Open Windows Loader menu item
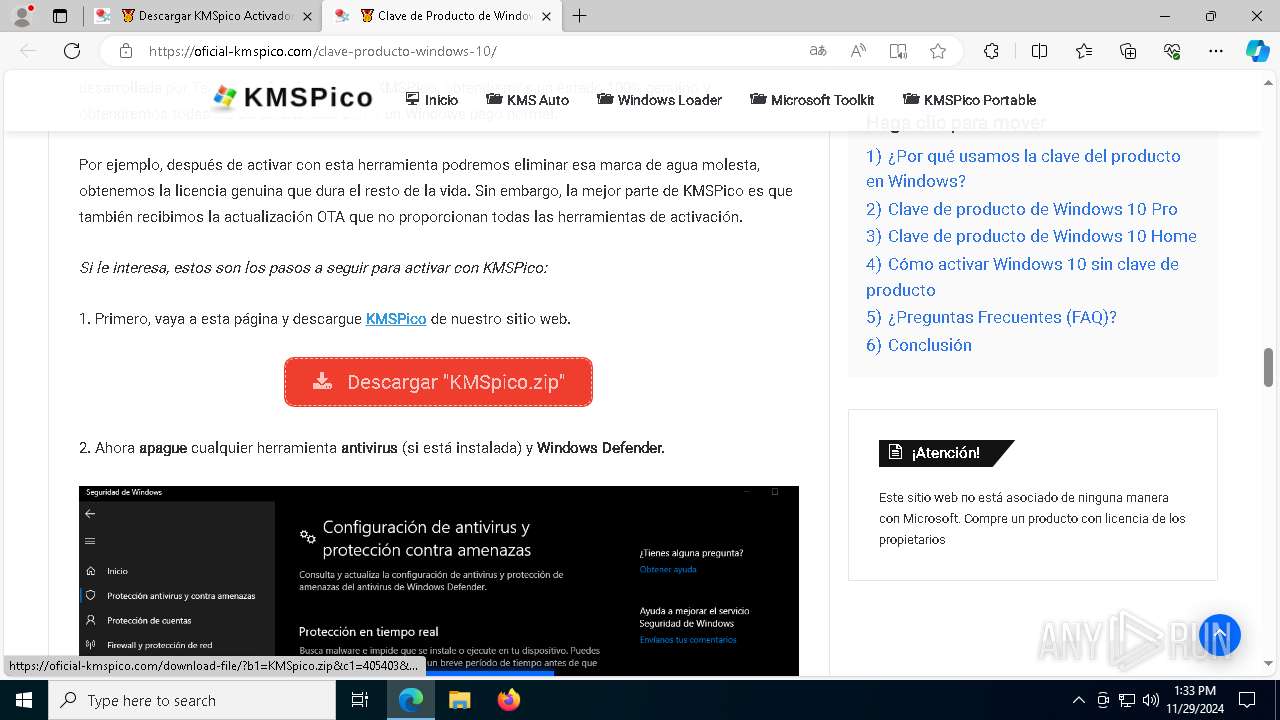The image size is (1280, 720). point(659,99)
